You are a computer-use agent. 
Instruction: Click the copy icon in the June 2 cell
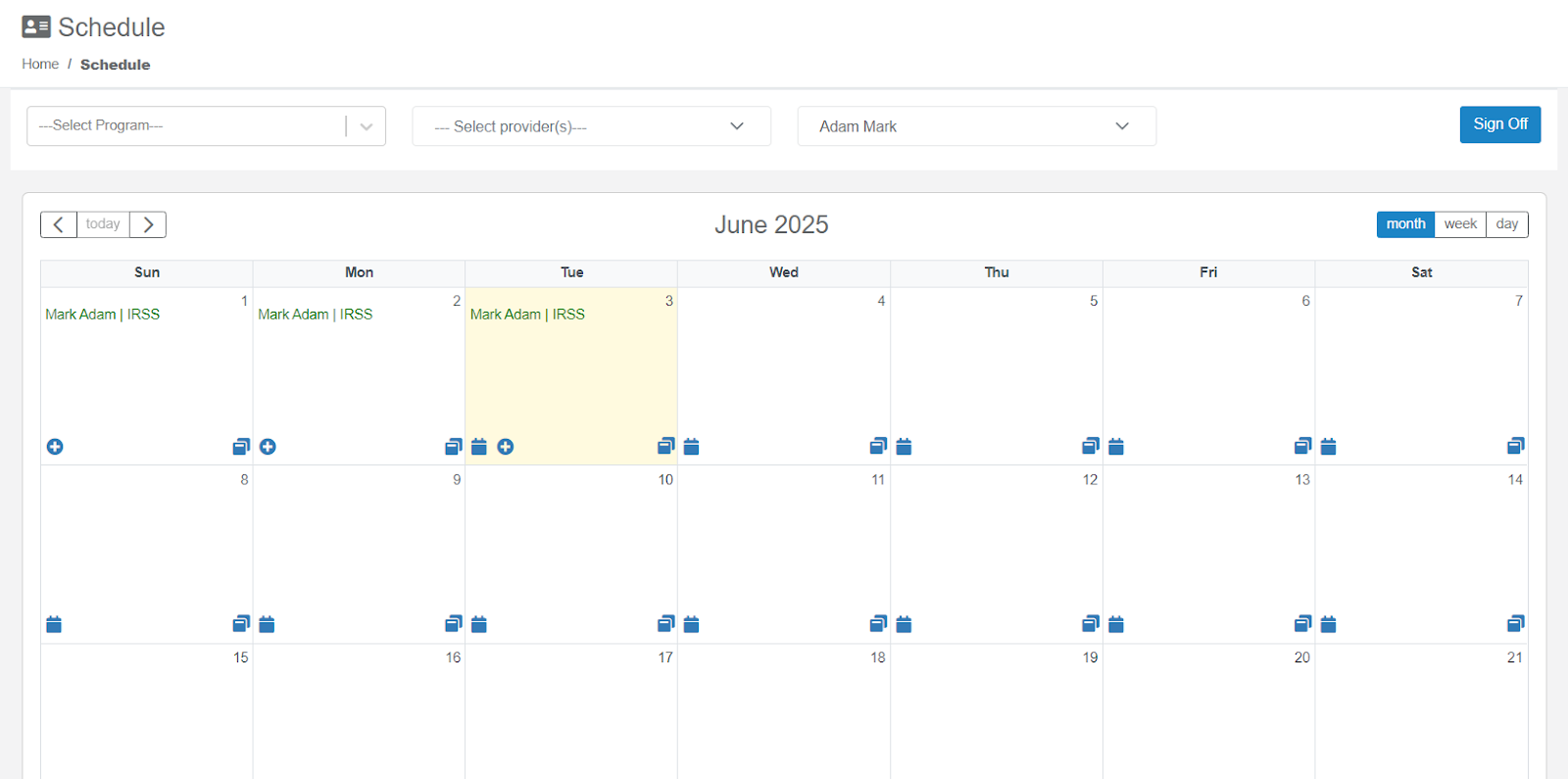point(454,446)
